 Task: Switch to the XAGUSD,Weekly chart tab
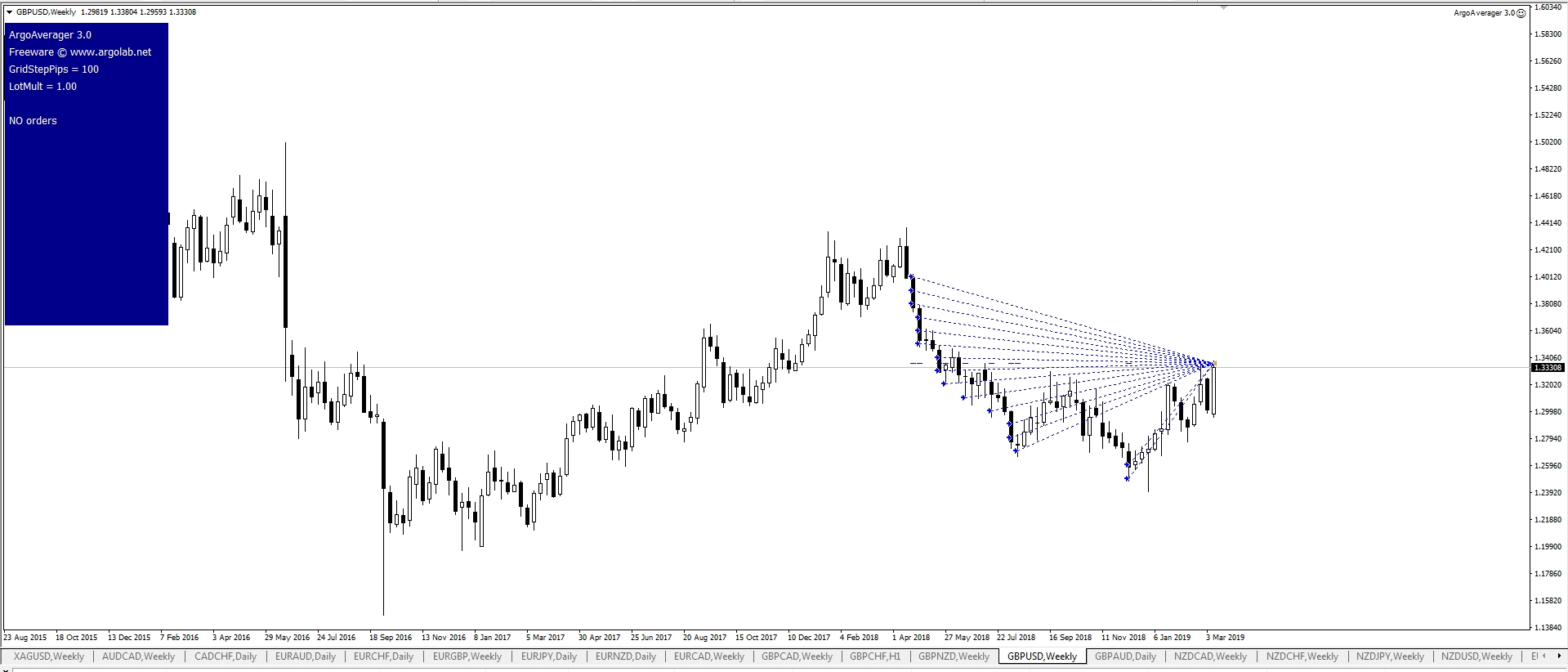tap(48, 656)
